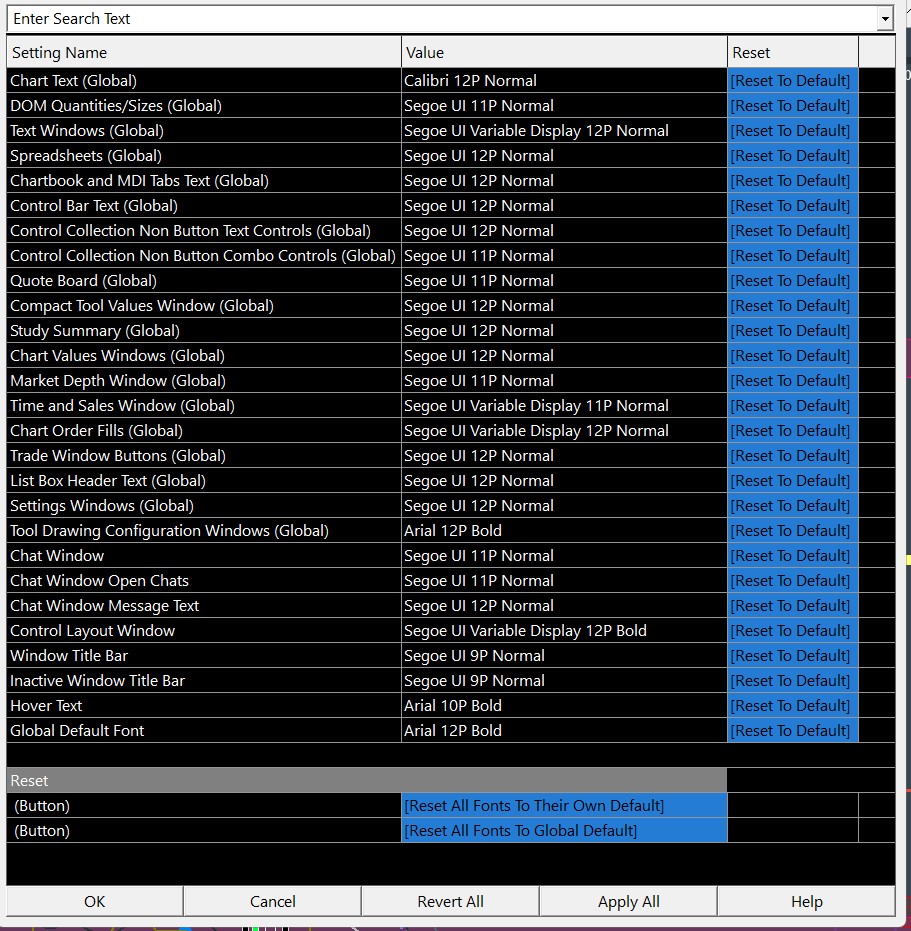
Task: Reset DOM Quantities/Sizes font to default
Action: [x=792, y=106]
